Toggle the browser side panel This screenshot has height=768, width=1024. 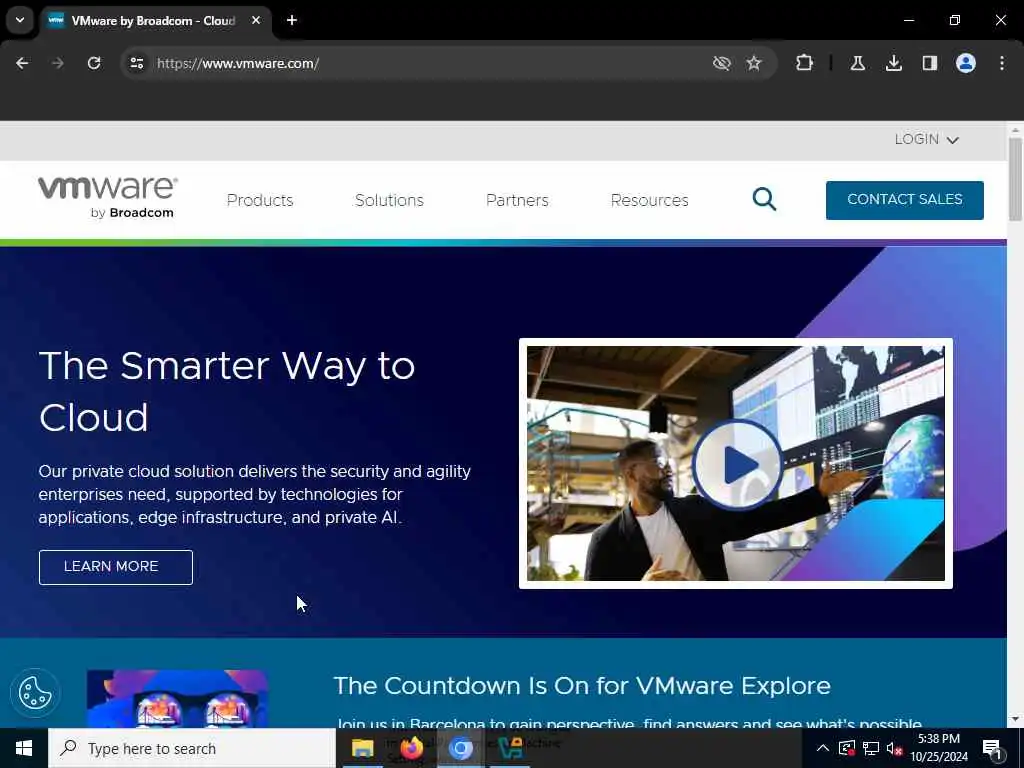click(930, 63)
